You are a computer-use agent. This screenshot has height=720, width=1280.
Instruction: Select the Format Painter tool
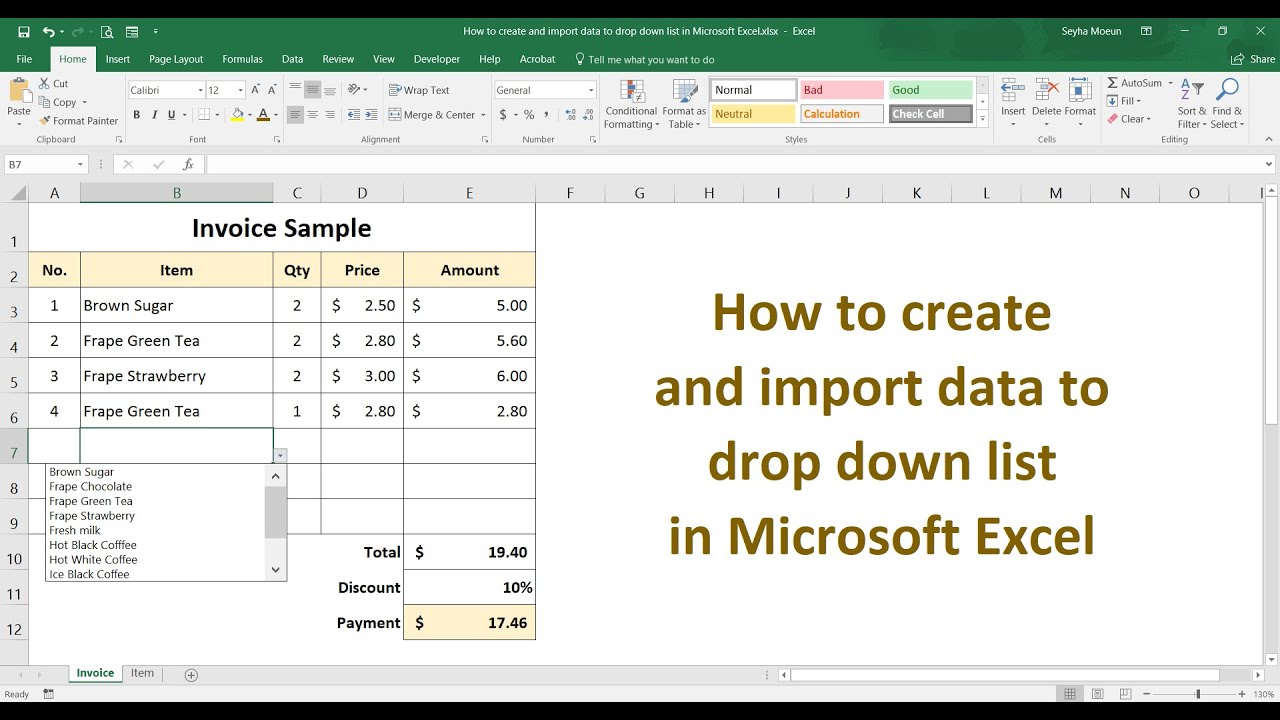coord(79,121)
